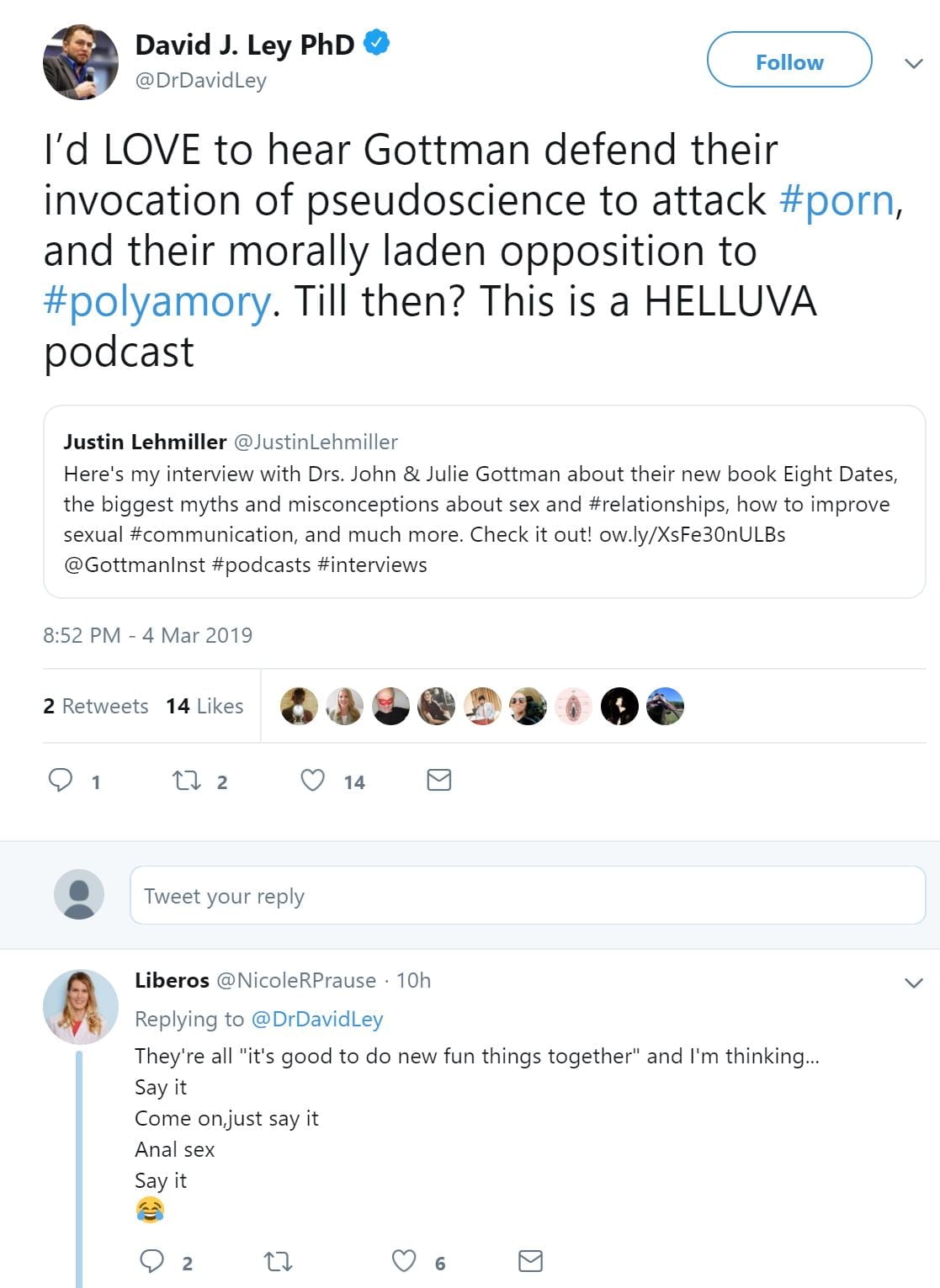View the 2 Retweets list

point(95,706)
